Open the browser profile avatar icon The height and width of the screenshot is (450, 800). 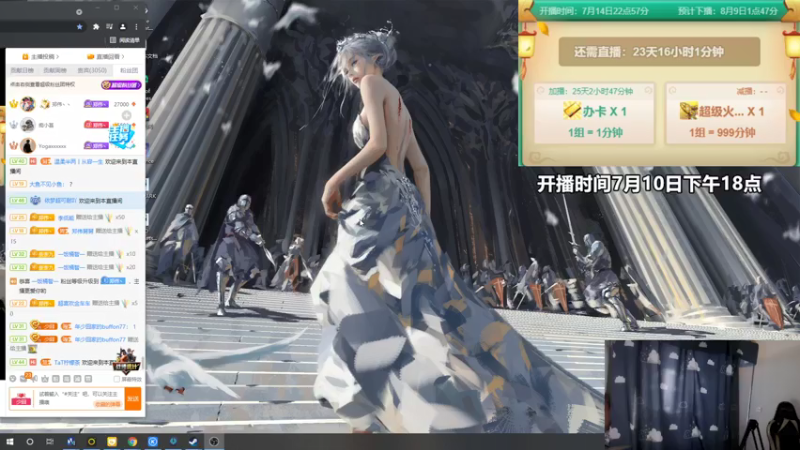pyautogui.click(x=123, y=27)
